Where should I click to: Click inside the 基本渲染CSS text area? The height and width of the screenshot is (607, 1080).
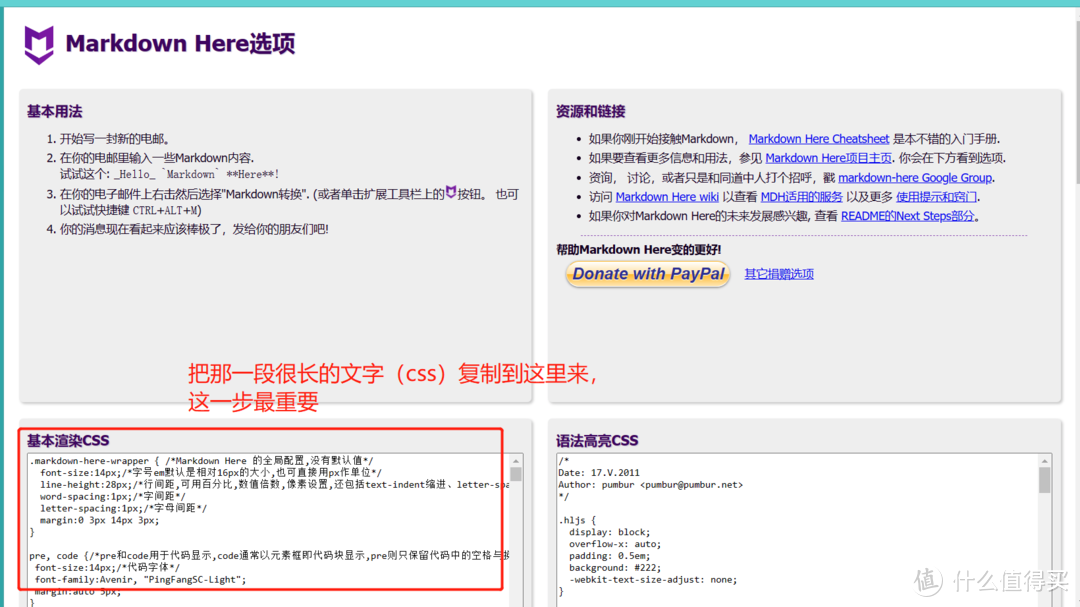269,529
